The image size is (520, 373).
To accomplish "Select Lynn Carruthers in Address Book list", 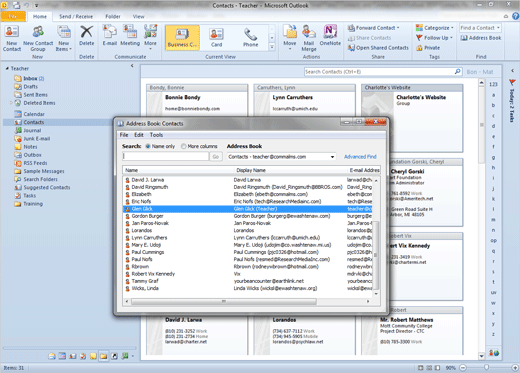I will pyautogui.click(x=248, y=238).
